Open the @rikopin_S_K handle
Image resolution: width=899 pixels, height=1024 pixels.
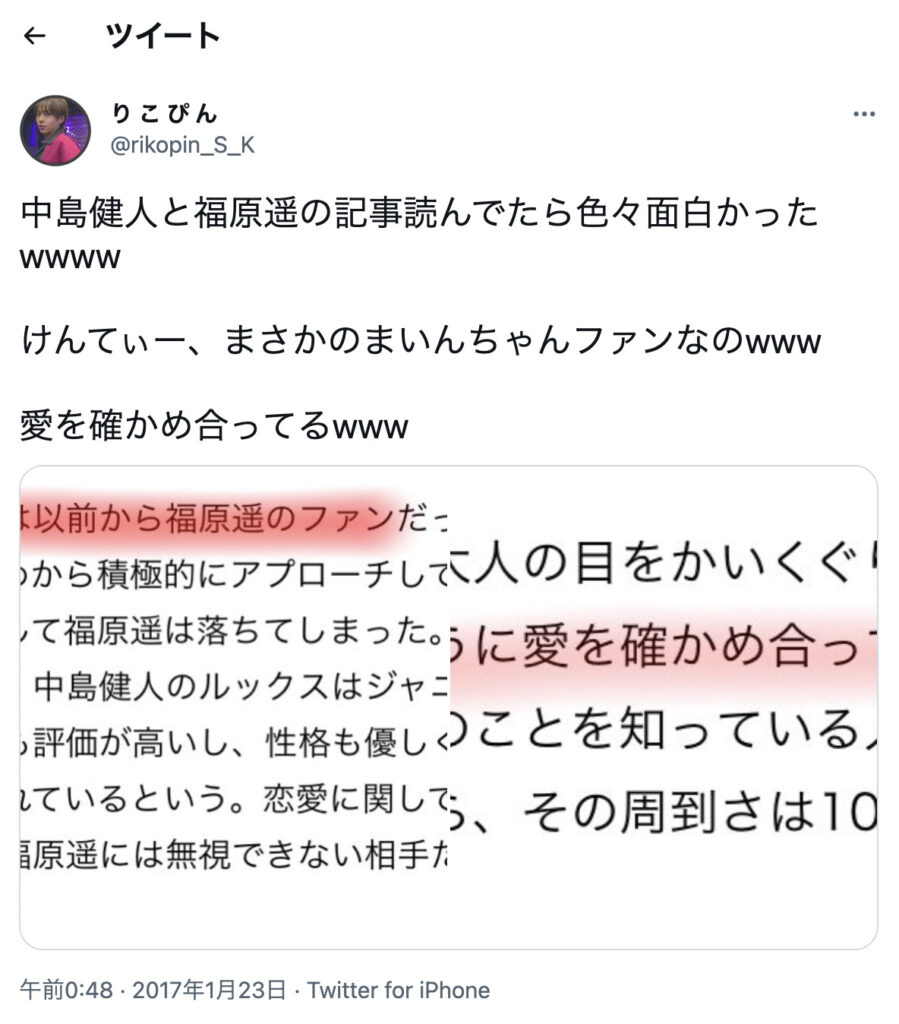pyautogui.click(x=182, y=145)
